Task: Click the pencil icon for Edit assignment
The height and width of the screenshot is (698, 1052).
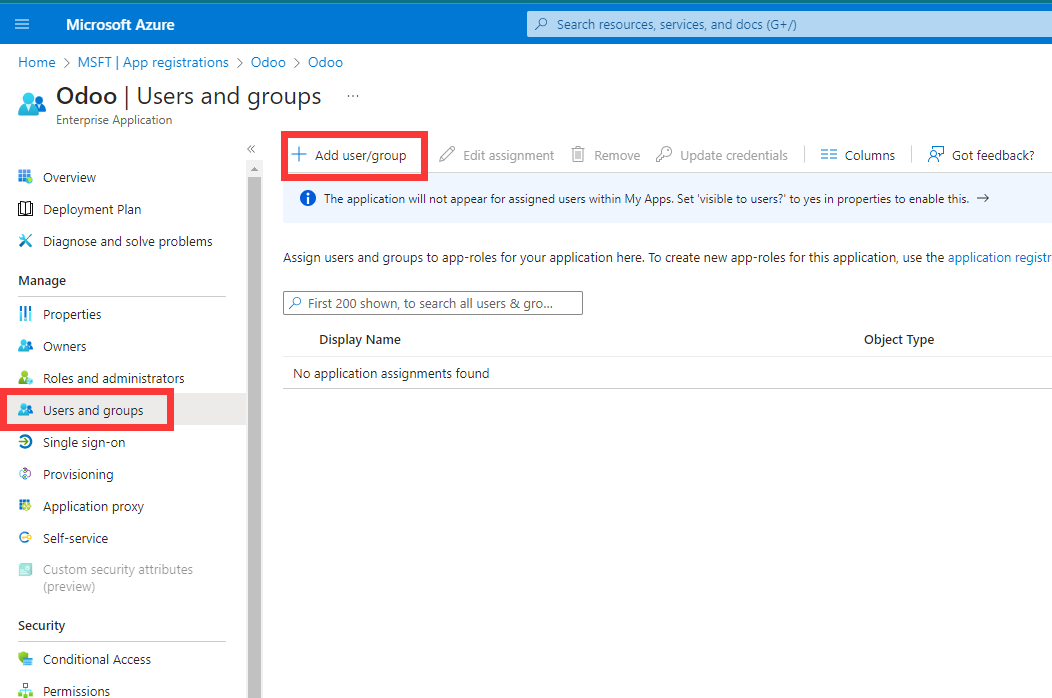Action: click(447, 154)
